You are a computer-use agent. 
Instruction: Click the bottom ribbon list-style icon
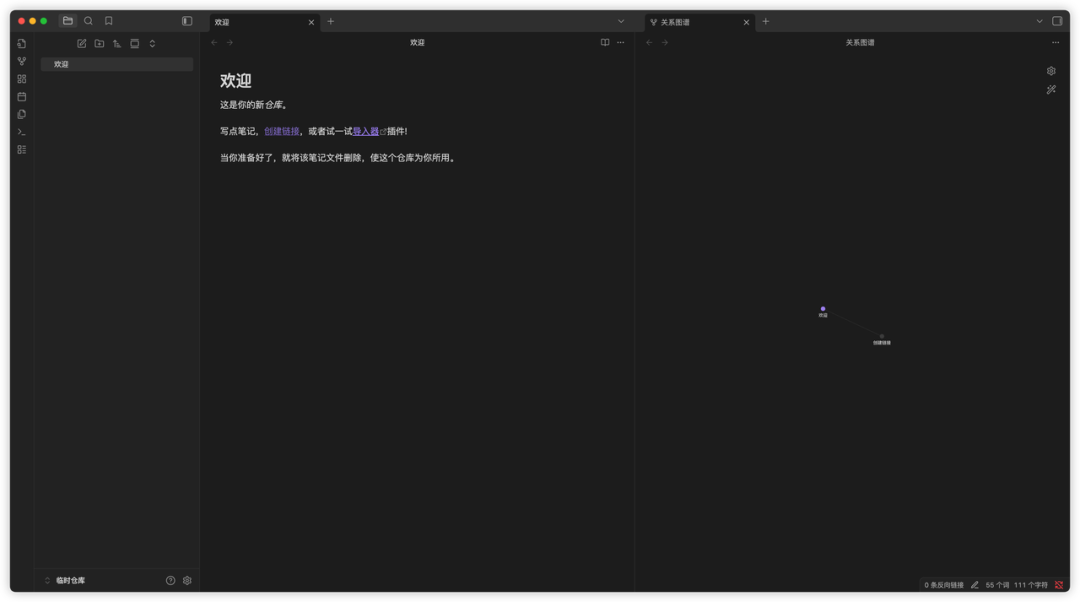coord(22,149)
